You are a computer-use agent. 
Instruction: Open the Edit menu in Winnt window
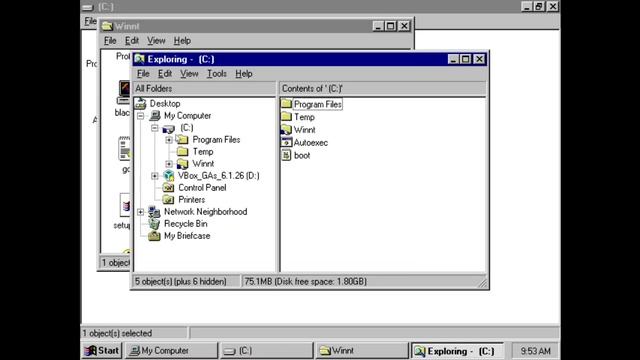click(x=131, y=41)
